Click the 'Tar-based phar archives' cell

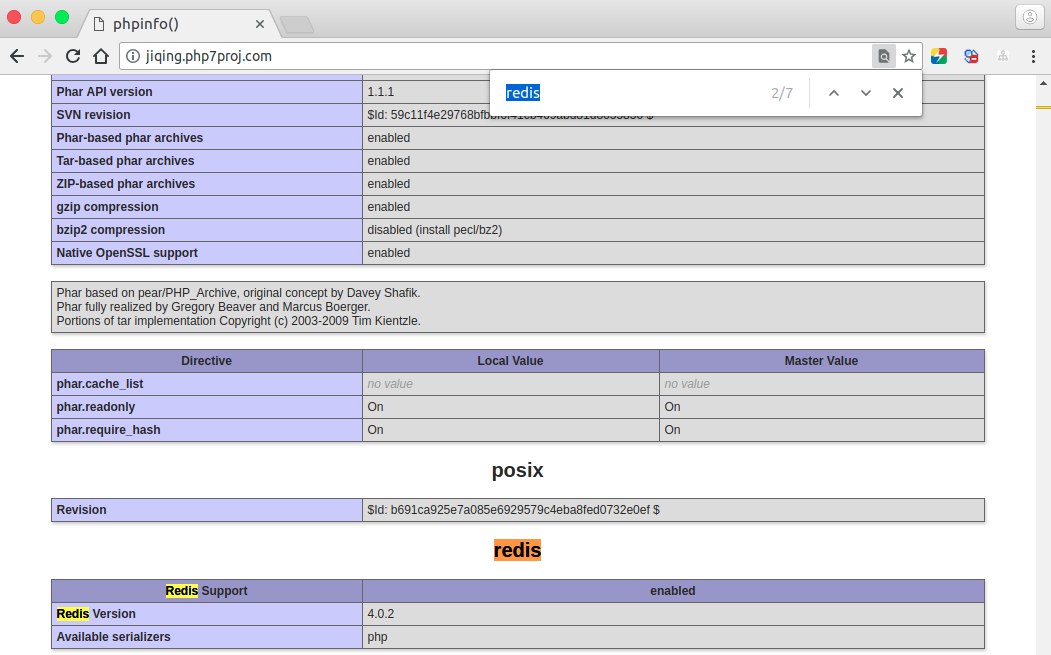pyautogui.click(x=206, y=161)
